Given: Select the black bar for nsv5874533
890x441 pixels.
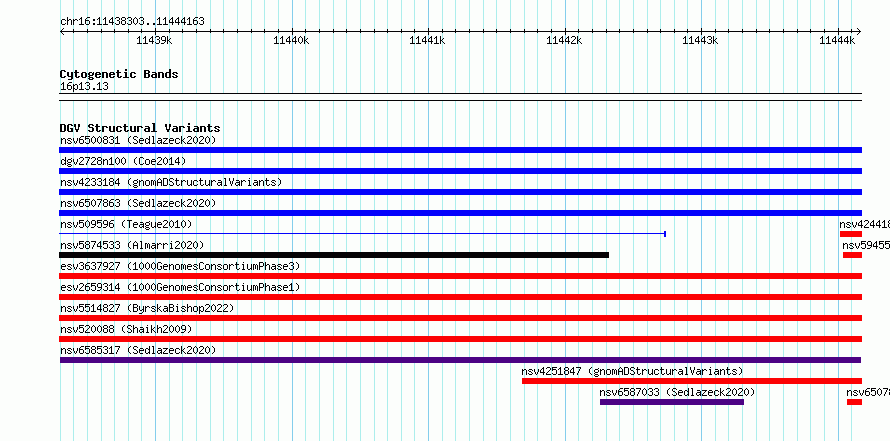Looking at the screenshot, I should (334, 255).
